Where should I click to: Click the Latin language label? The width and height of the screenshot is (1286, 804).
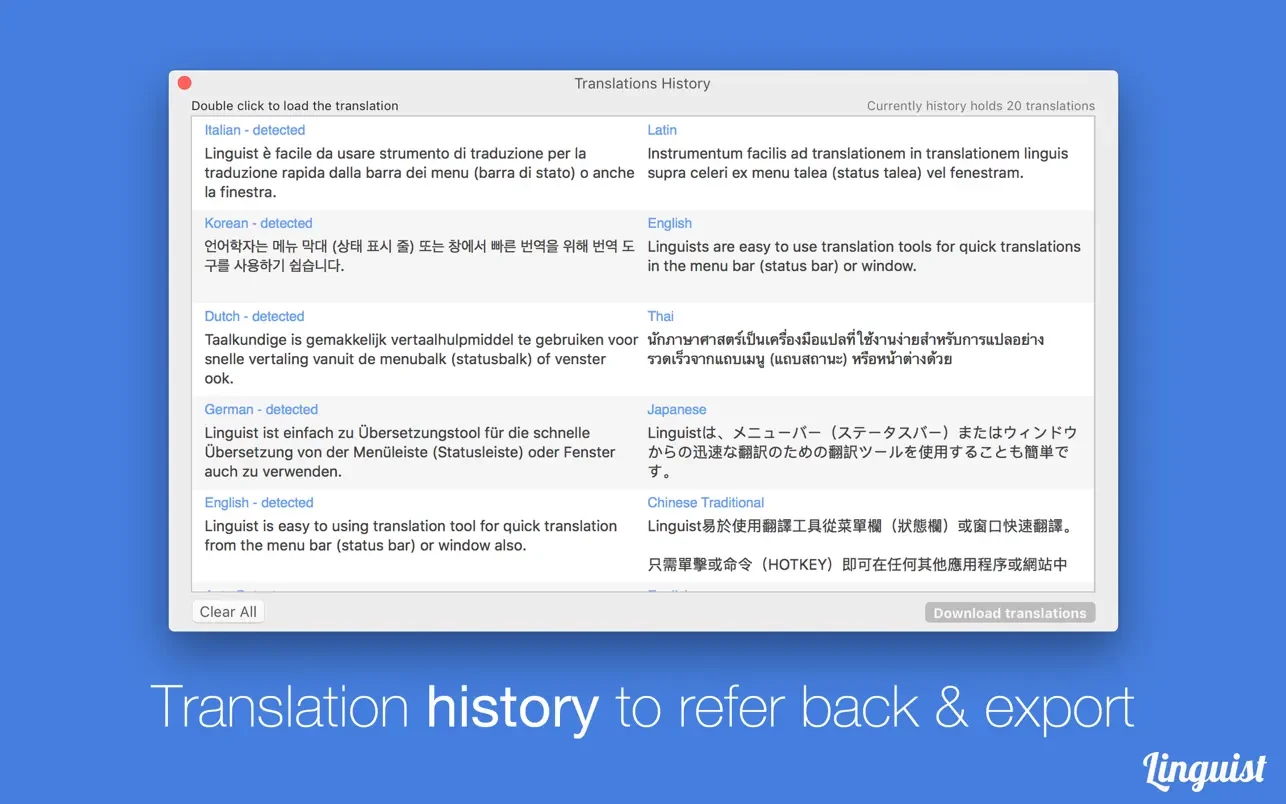click(662, 130)
